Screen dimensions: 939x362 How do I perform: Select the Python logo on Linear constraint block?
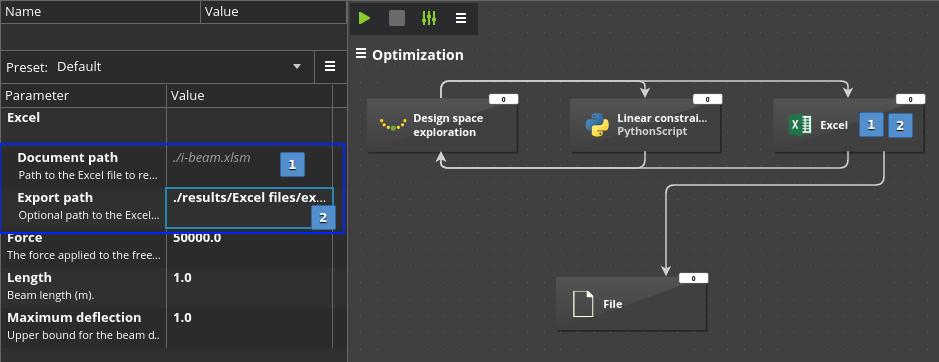[x=597, y=125]
